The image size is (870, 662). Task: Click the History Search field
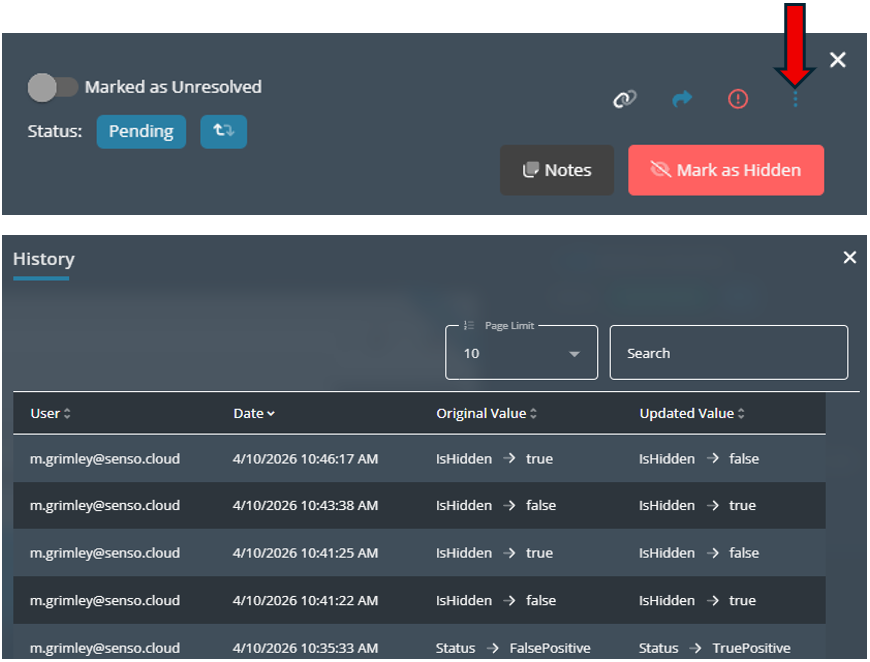point(729,353)
